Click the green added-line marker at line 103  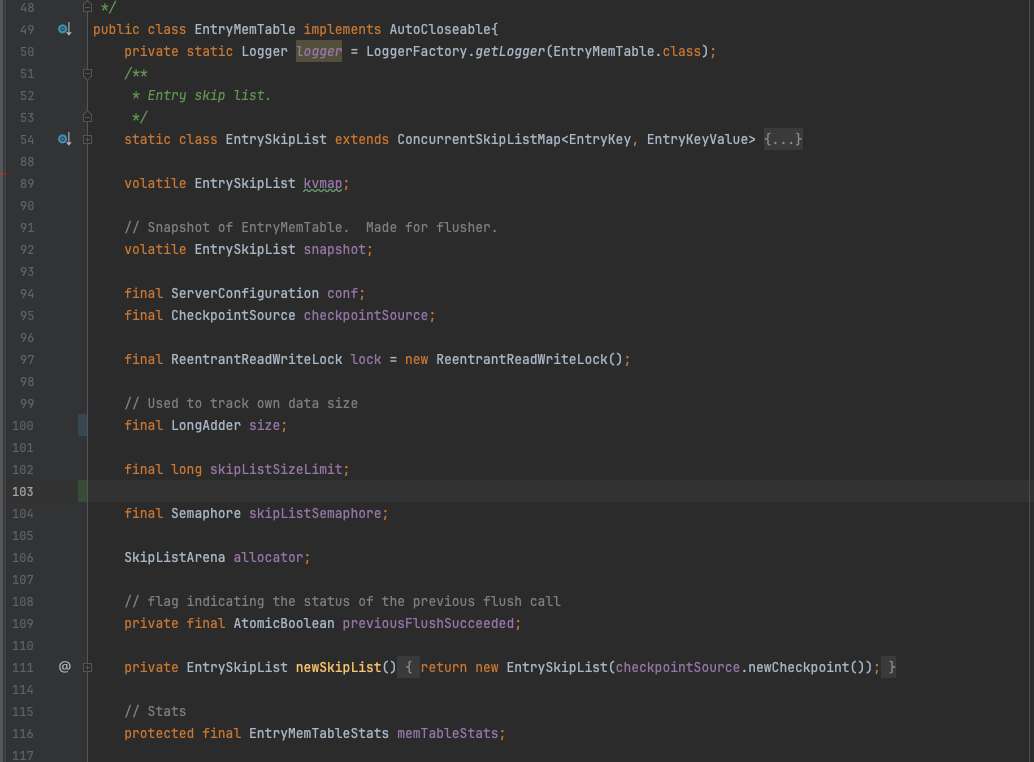click(x=82, y=491)
